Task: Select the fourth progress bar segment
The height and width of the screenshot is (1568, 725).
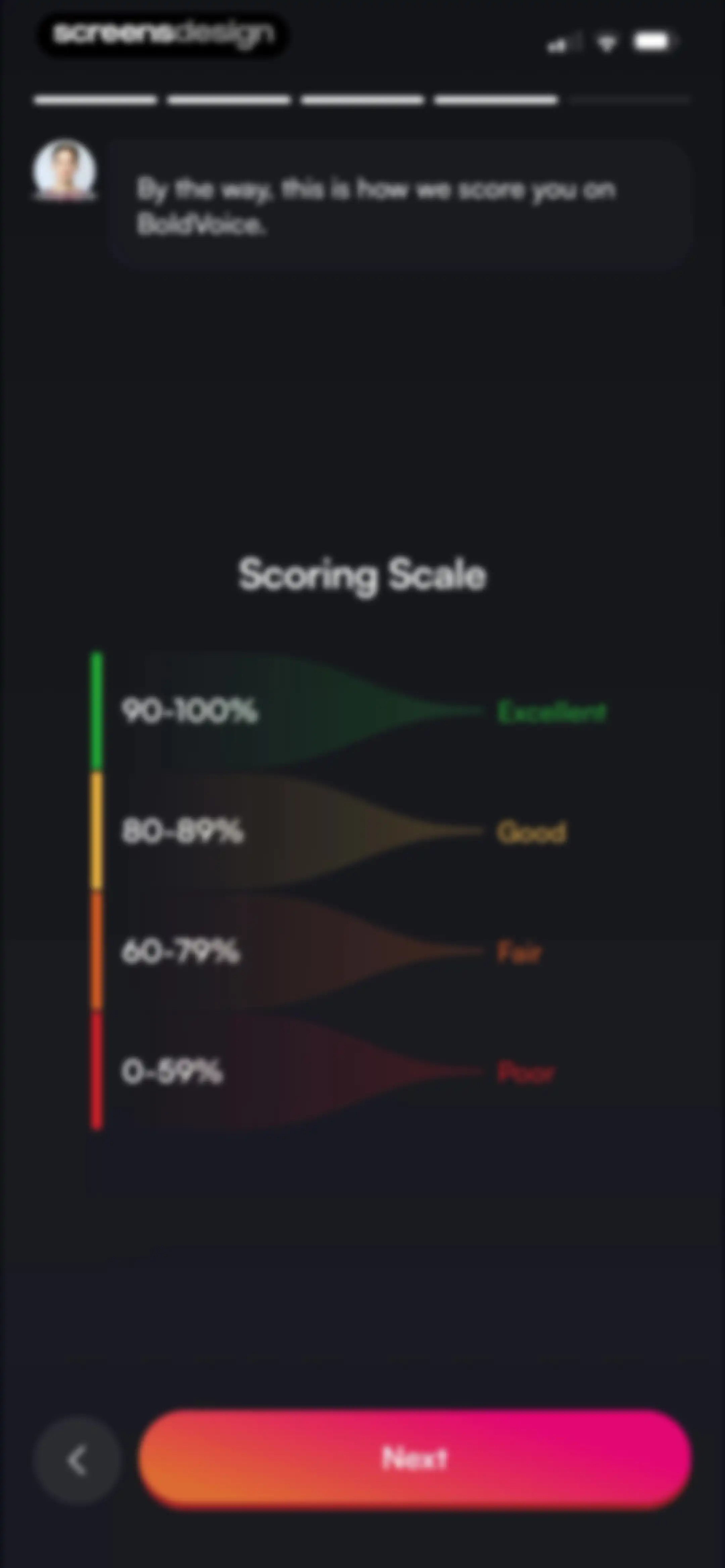Action: [496, 100]
